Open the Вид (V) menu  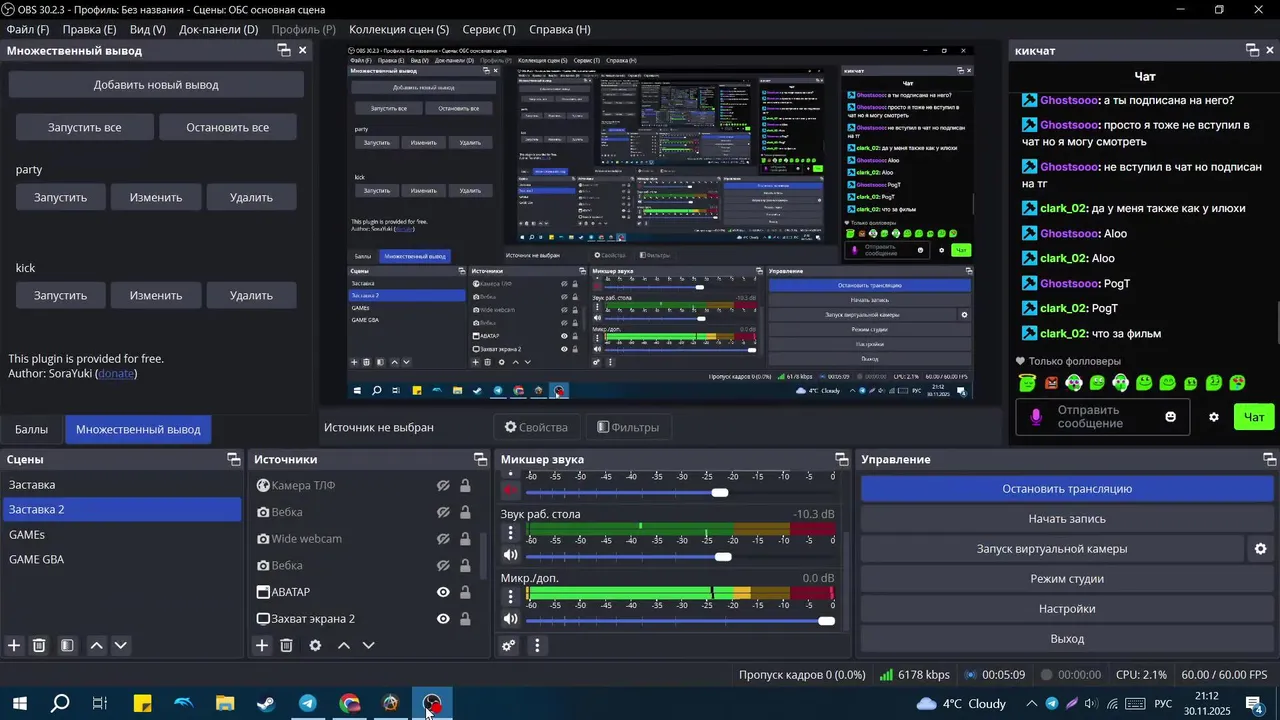(148, 30)
